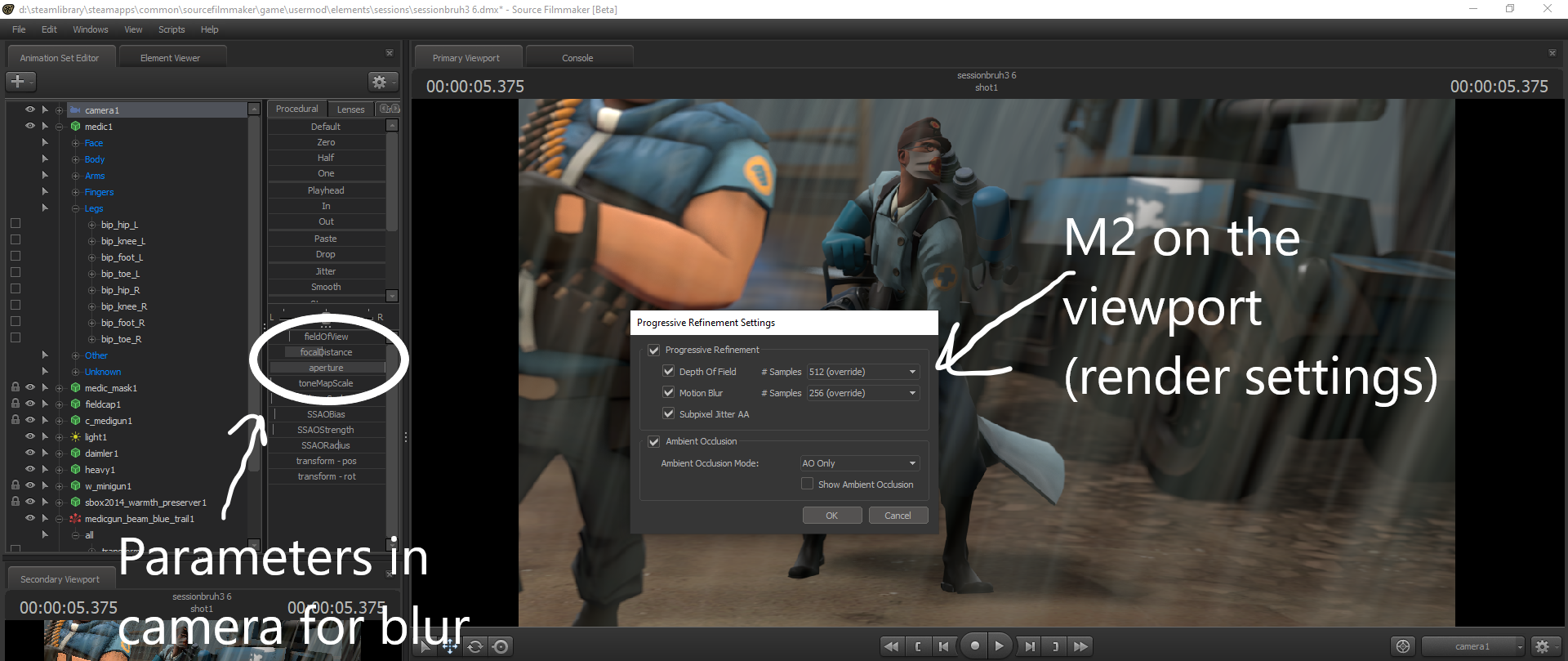Toggle the Motion Blur checkbox
Image resolution: width=1568 pixels, height=661 pixels.
(668, 392)
